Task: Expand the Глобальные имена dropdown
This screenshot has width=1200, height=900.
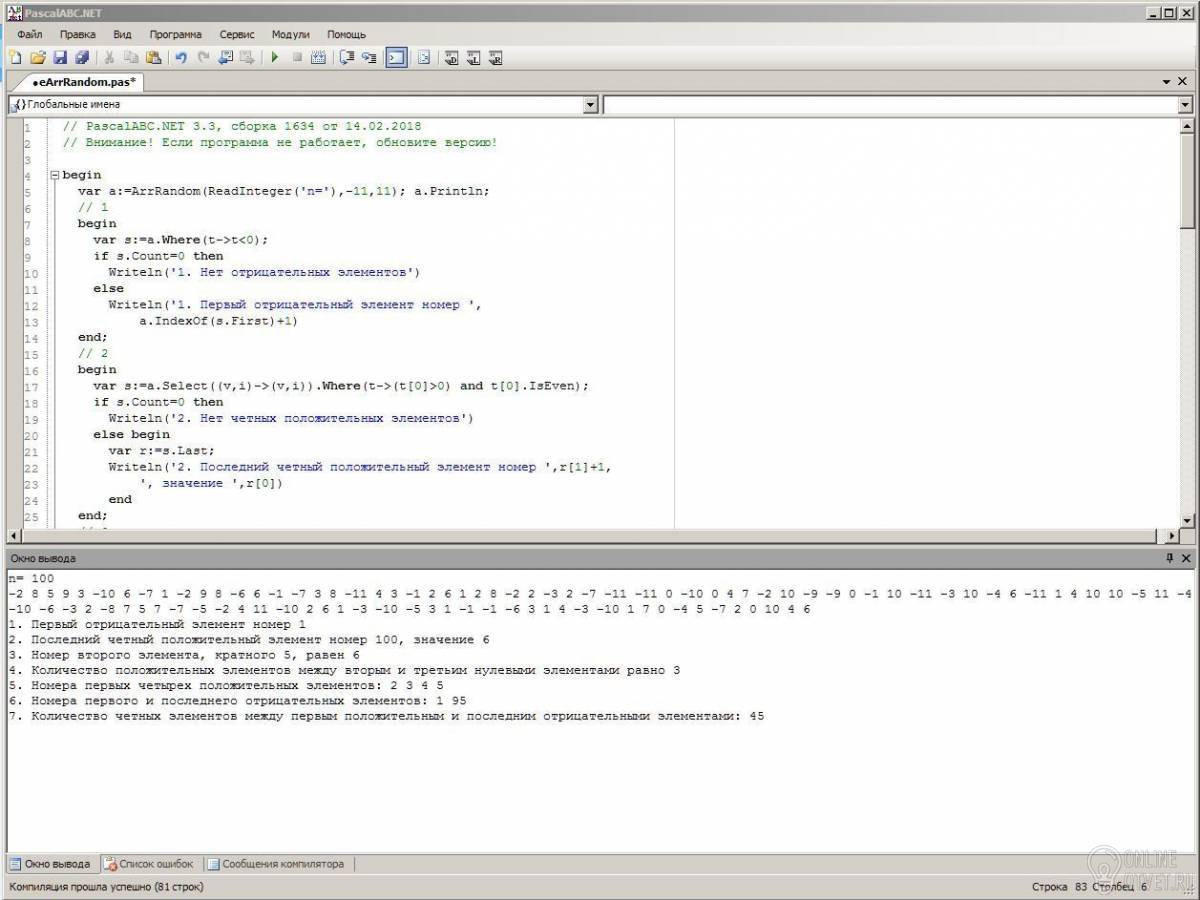Action: point(590,104)
